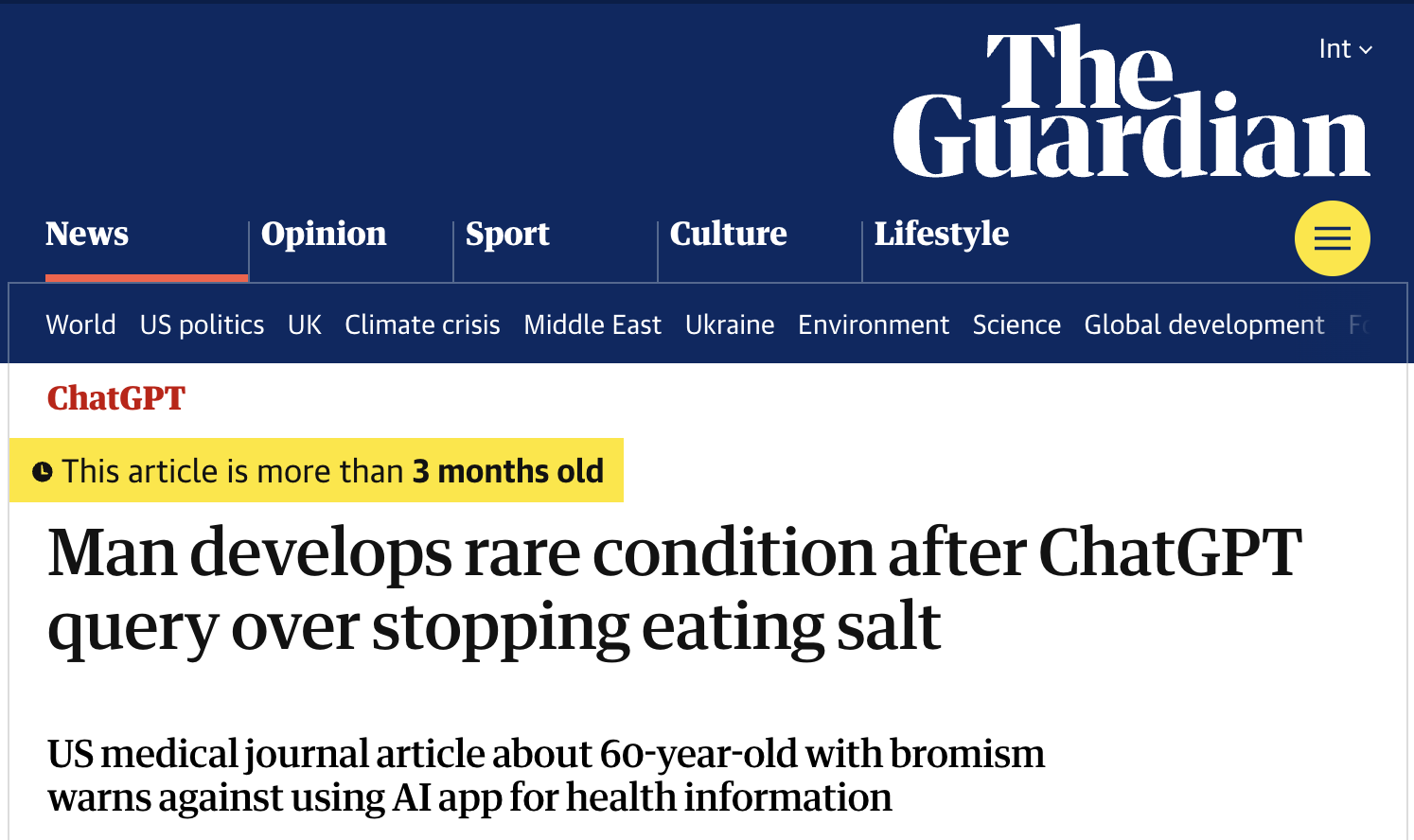
Task: Go to the Sport section
Action: point(507,234)
